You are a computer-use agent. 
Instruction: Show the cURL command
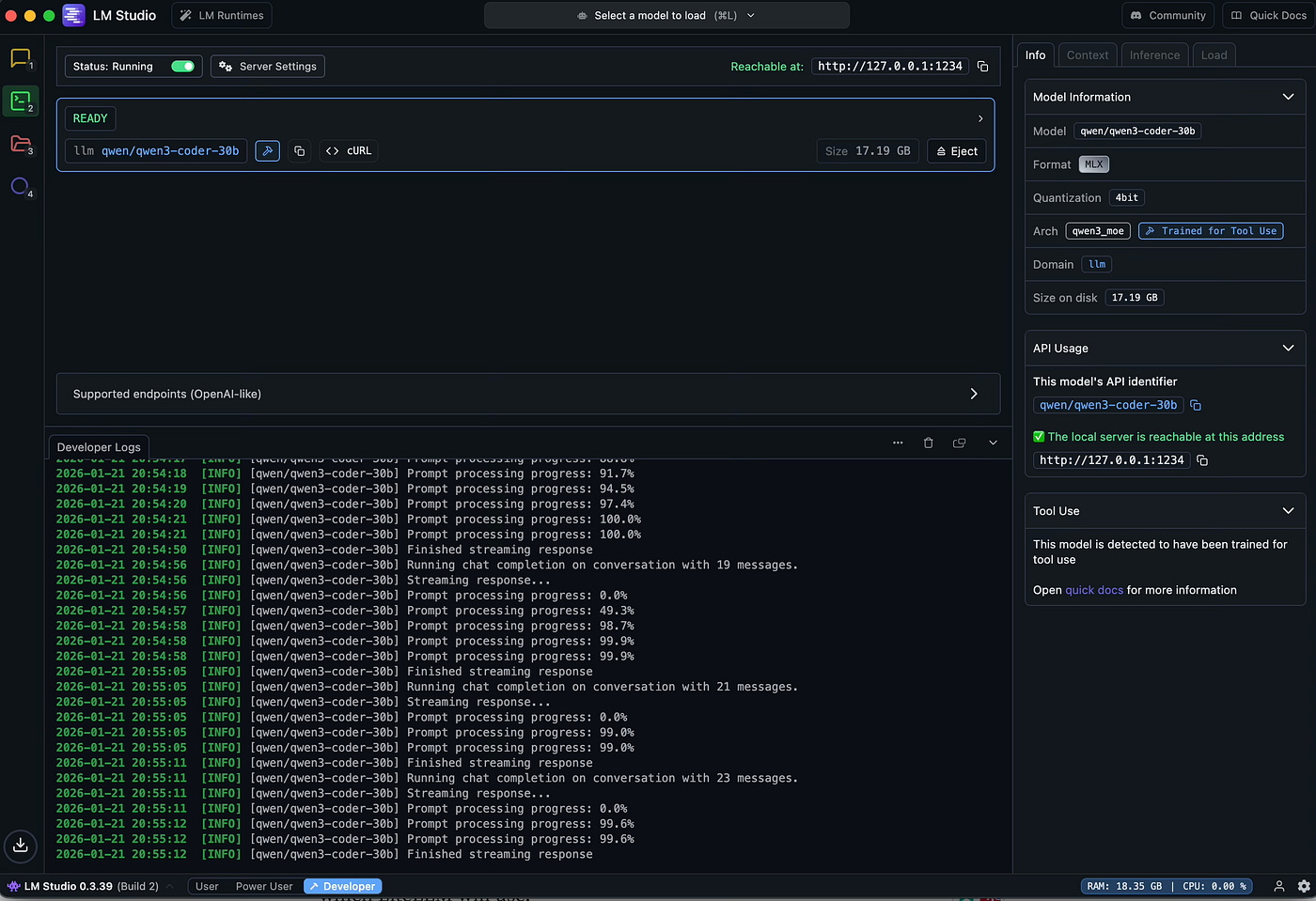pyautogui.click(x=349, y=150)
